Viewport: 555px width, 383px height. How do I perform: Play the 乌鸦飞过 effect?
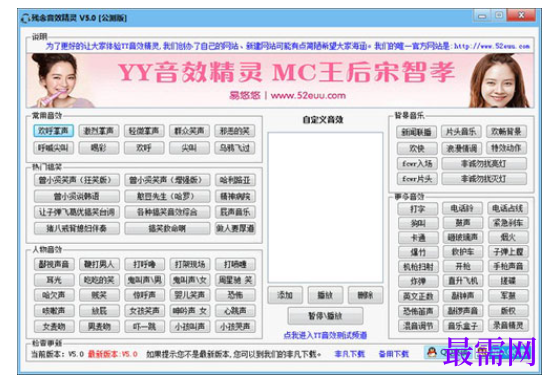pyautogui.click(x=235, y=148)
